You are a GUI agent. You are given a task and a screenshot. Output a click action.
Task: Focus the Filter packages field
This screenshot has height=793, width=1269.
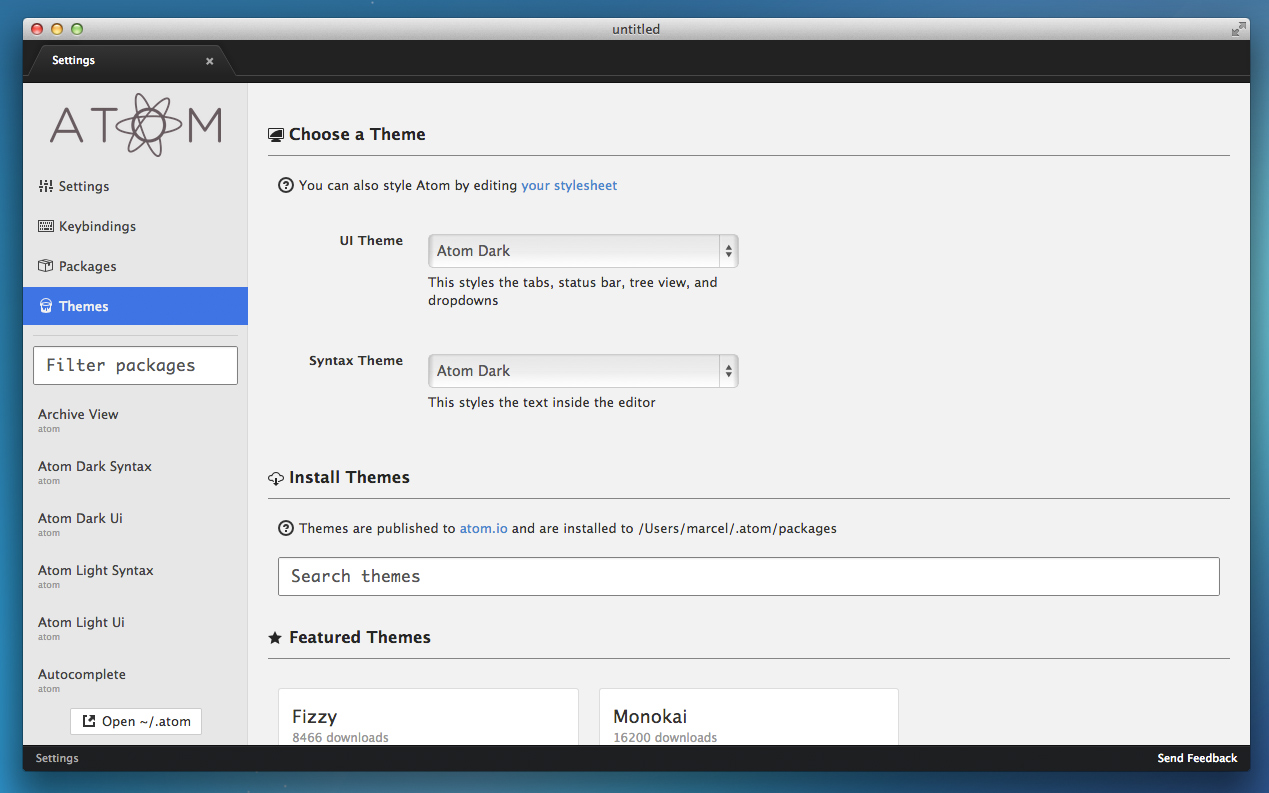click(136, 365)
